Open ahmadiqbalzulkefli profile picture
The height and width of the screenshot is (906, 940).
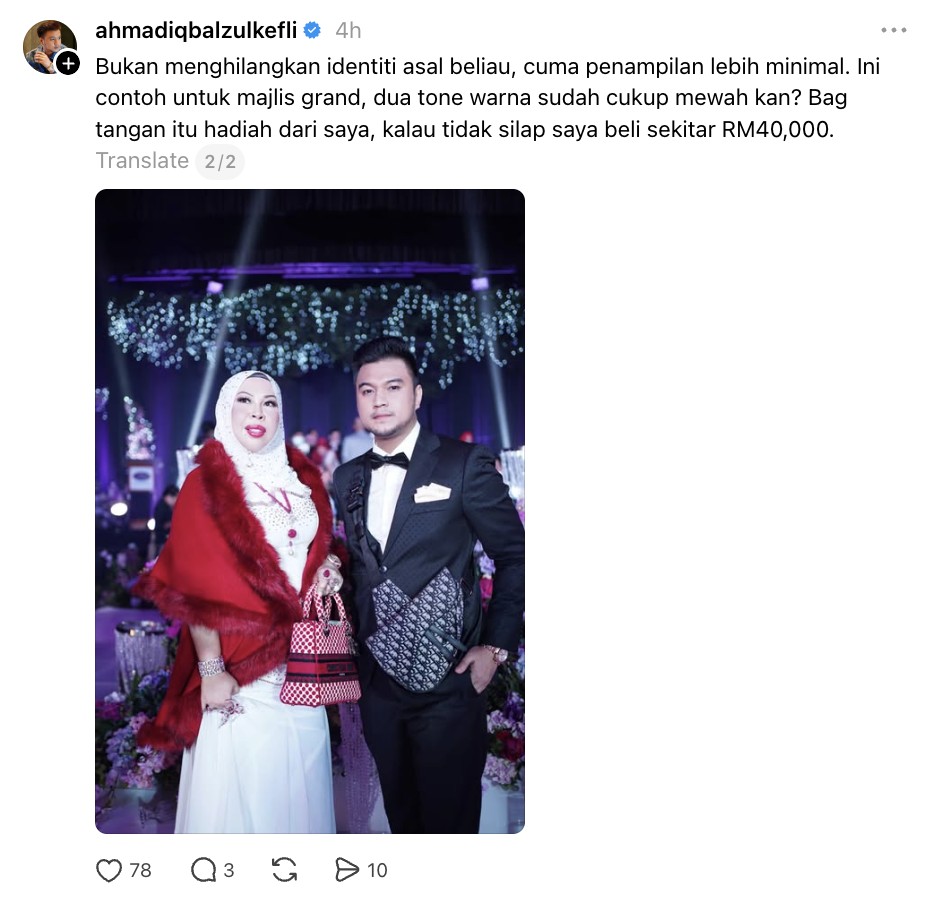pos(49,47)
